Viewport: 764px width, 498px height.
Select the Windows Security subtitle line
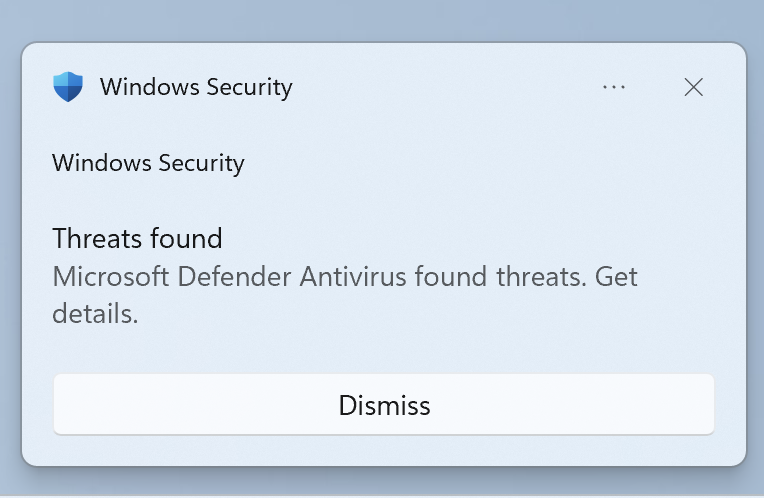(x=148, y=163)
